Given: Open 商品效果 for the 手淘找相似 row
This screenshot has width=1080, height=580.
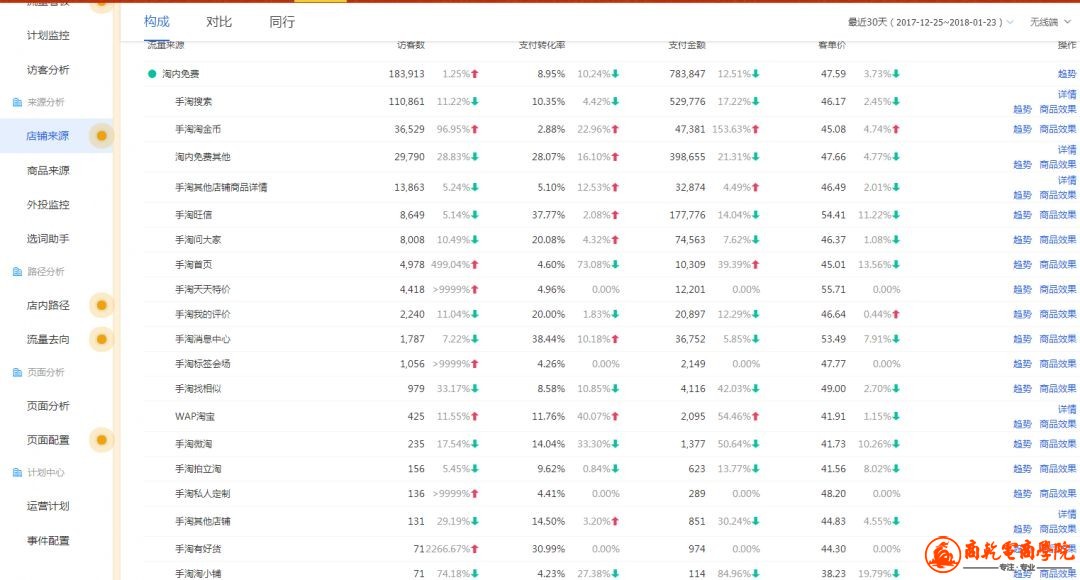Looking at the screenshot, I should 1057,389.
